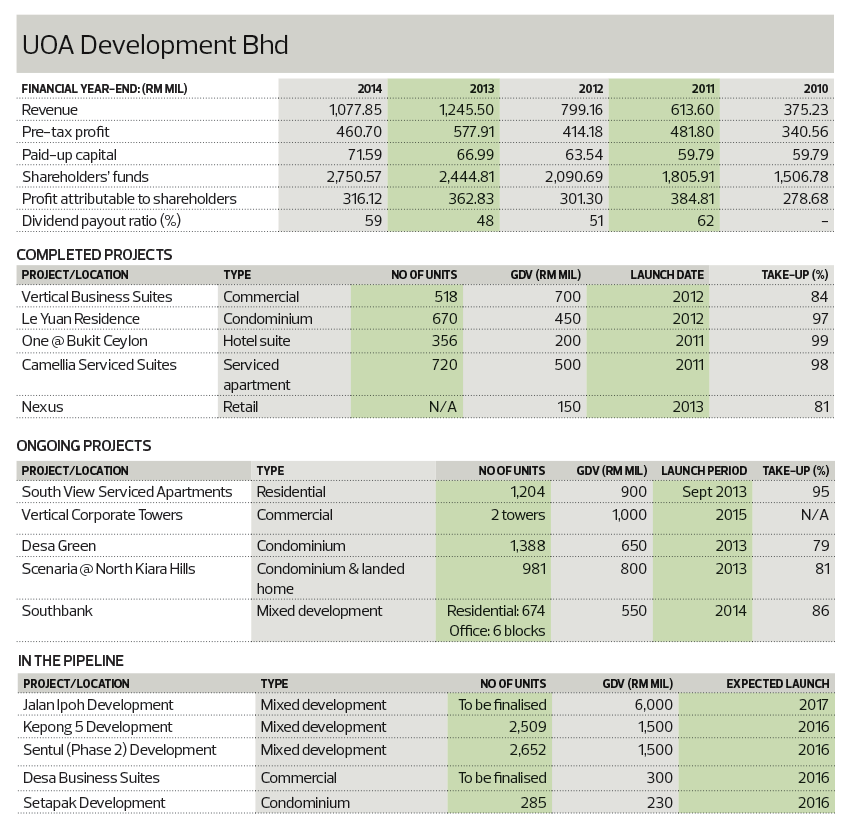The image size is (850, 820).
Task: Click Jalan Ipoh expected launch 2017
Action: pos(813,705)
